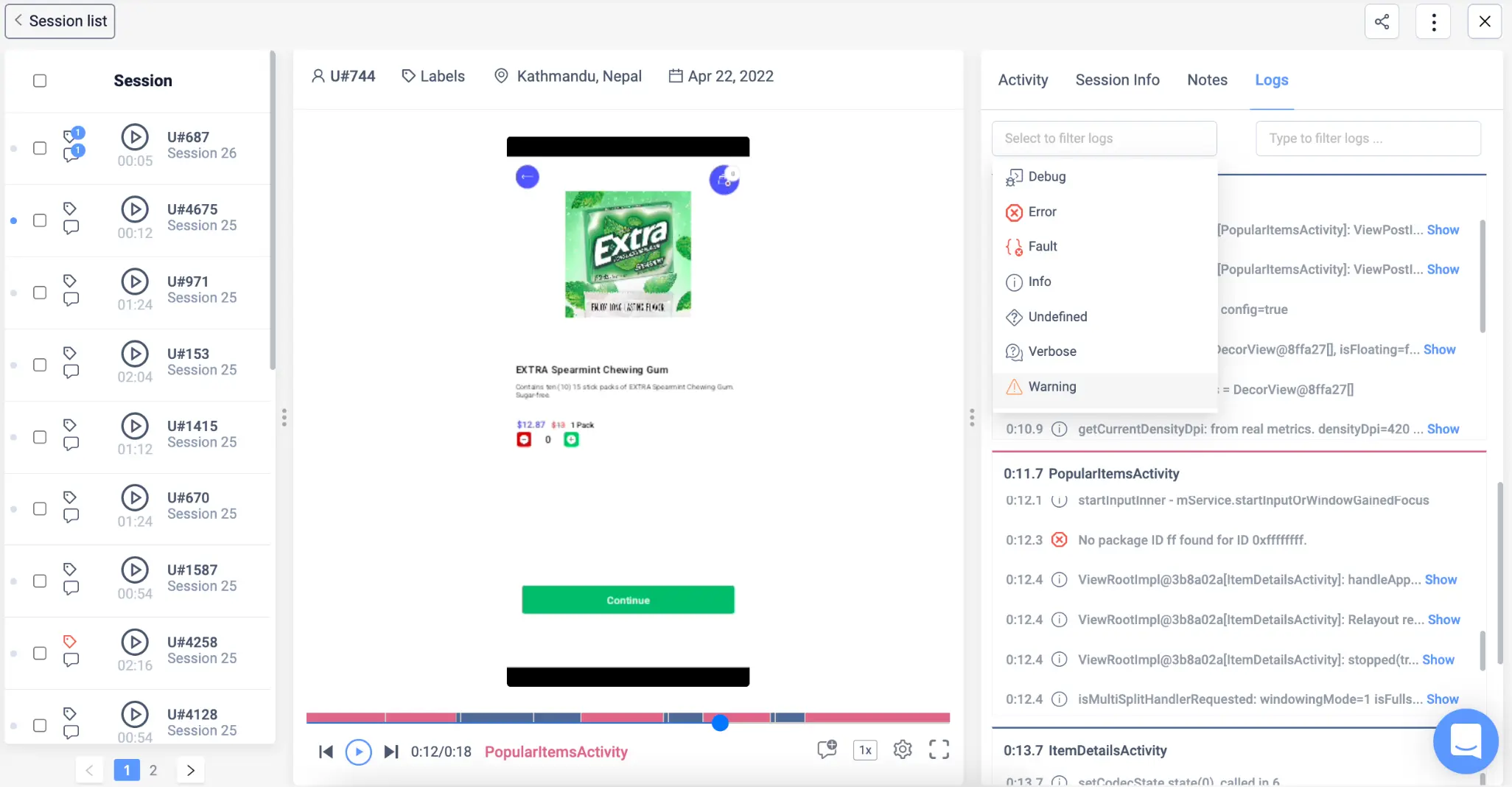Click the blue playback position handle
The width and height of the screenshot is (1512, 787).
(x=720, y=723)
